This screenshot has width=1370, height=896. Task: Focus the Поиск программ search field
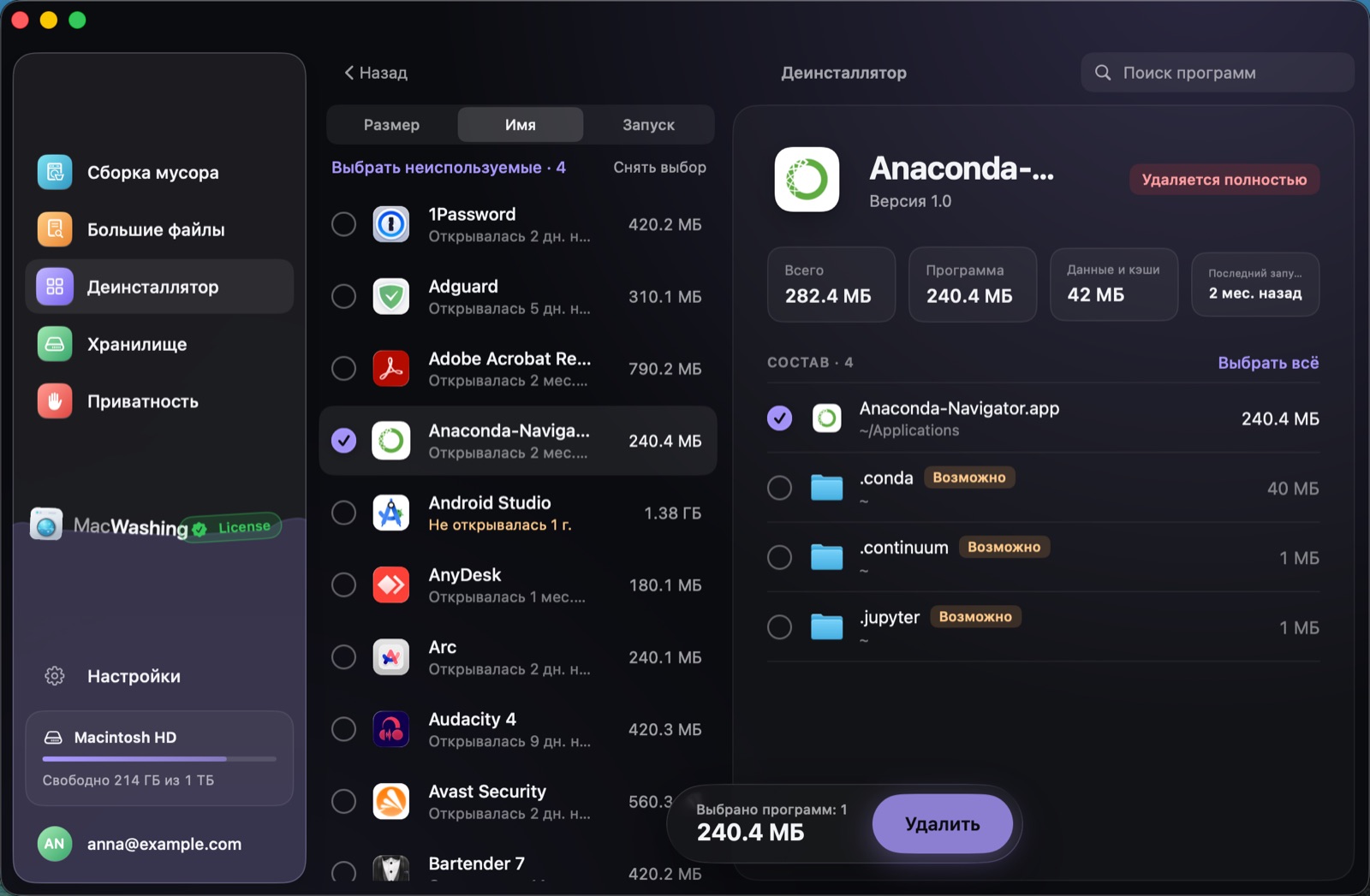coord(1218,73)
